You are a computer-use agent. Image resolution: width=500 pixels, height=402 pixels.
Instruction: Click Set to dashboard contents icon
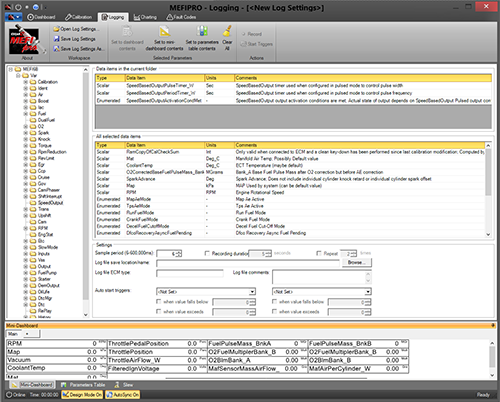click(x=127, y=31)
